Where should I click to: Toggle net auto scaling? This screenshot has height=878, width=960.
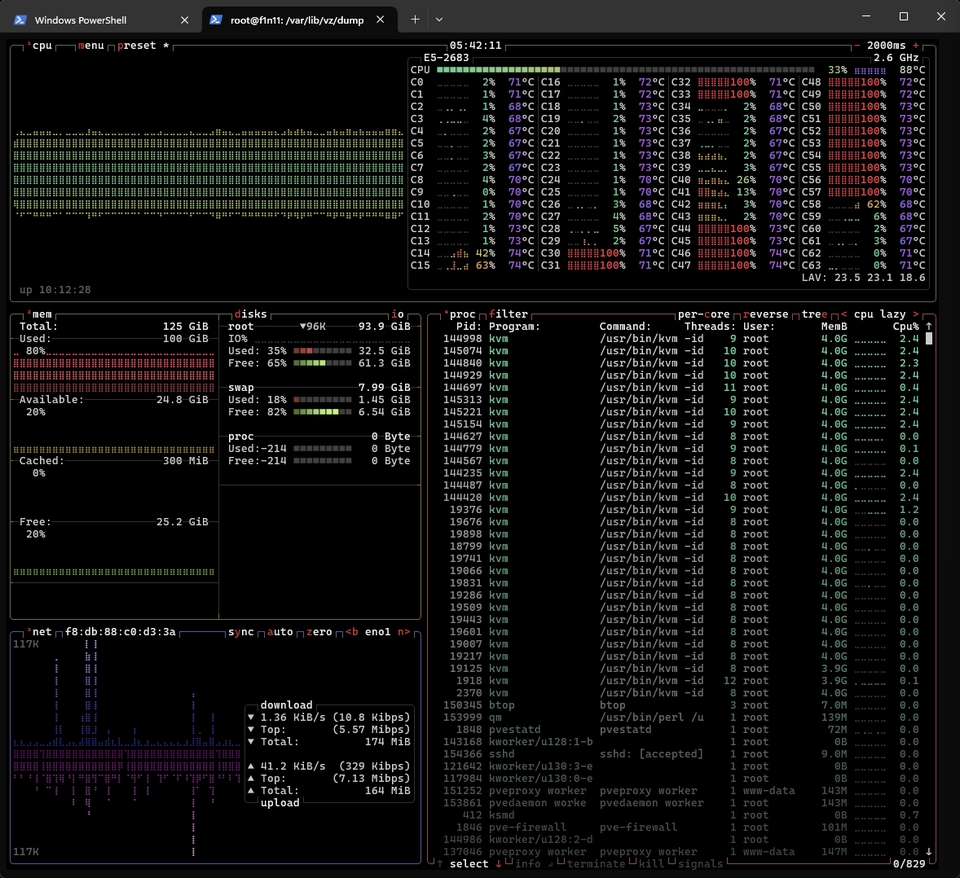coord(280,632)
